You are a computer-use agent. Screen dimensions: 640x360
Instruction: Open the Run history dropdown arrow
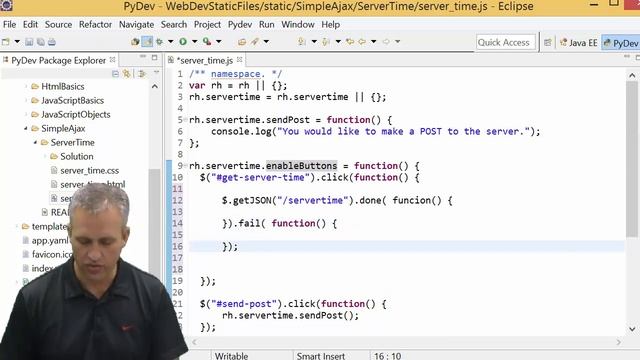(x=194, y=42)
